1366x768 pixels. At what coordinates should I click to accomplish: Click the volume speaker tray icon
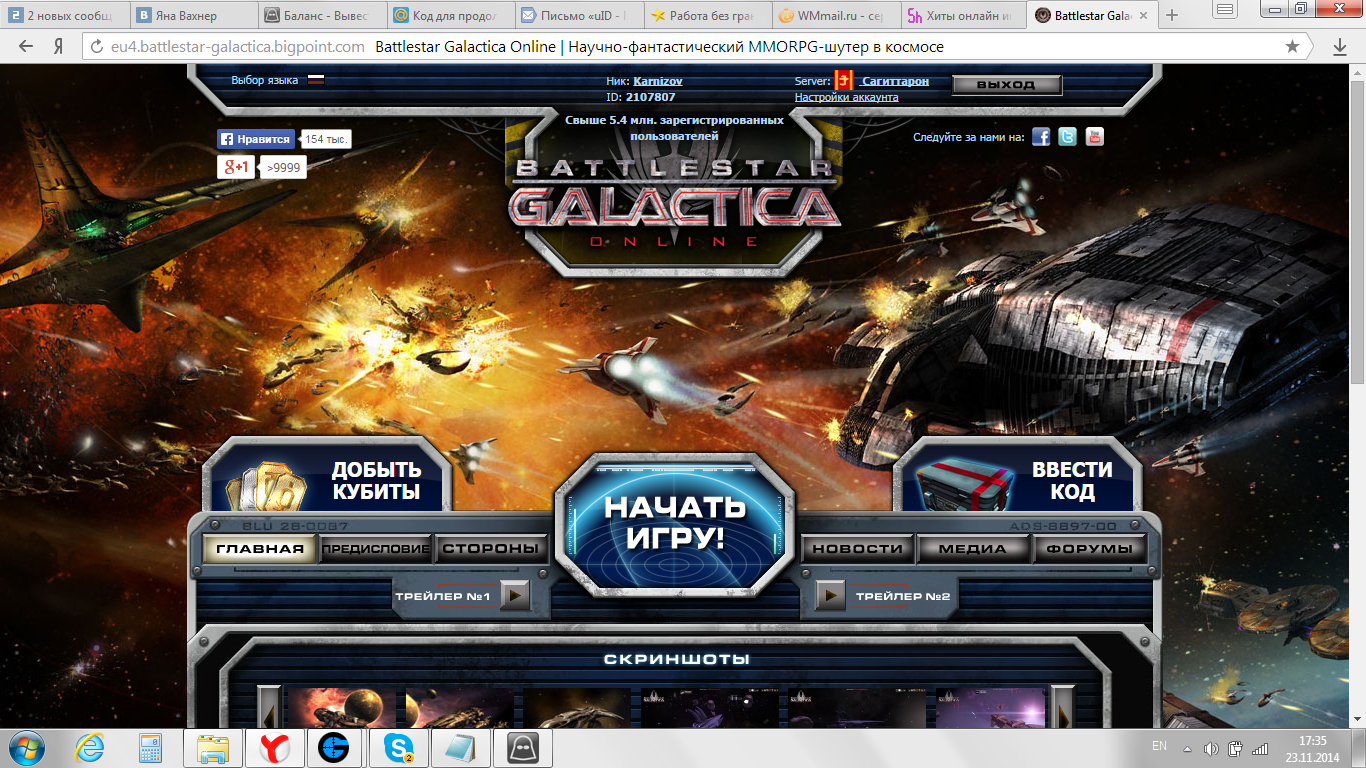tap(1211, 748)
